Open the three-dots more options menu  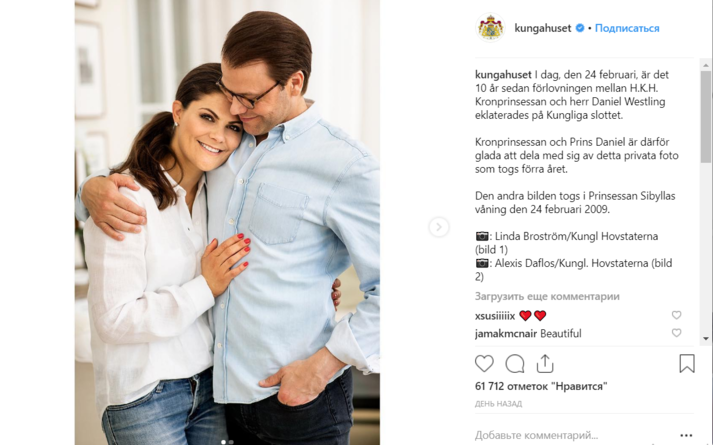[x=686, y=435]
